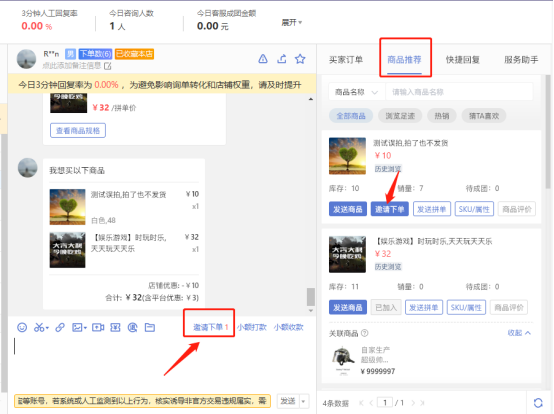The image size is (554, 414).
Task: Click the scissors screenshot tool icon
Action: click(41, 327)
